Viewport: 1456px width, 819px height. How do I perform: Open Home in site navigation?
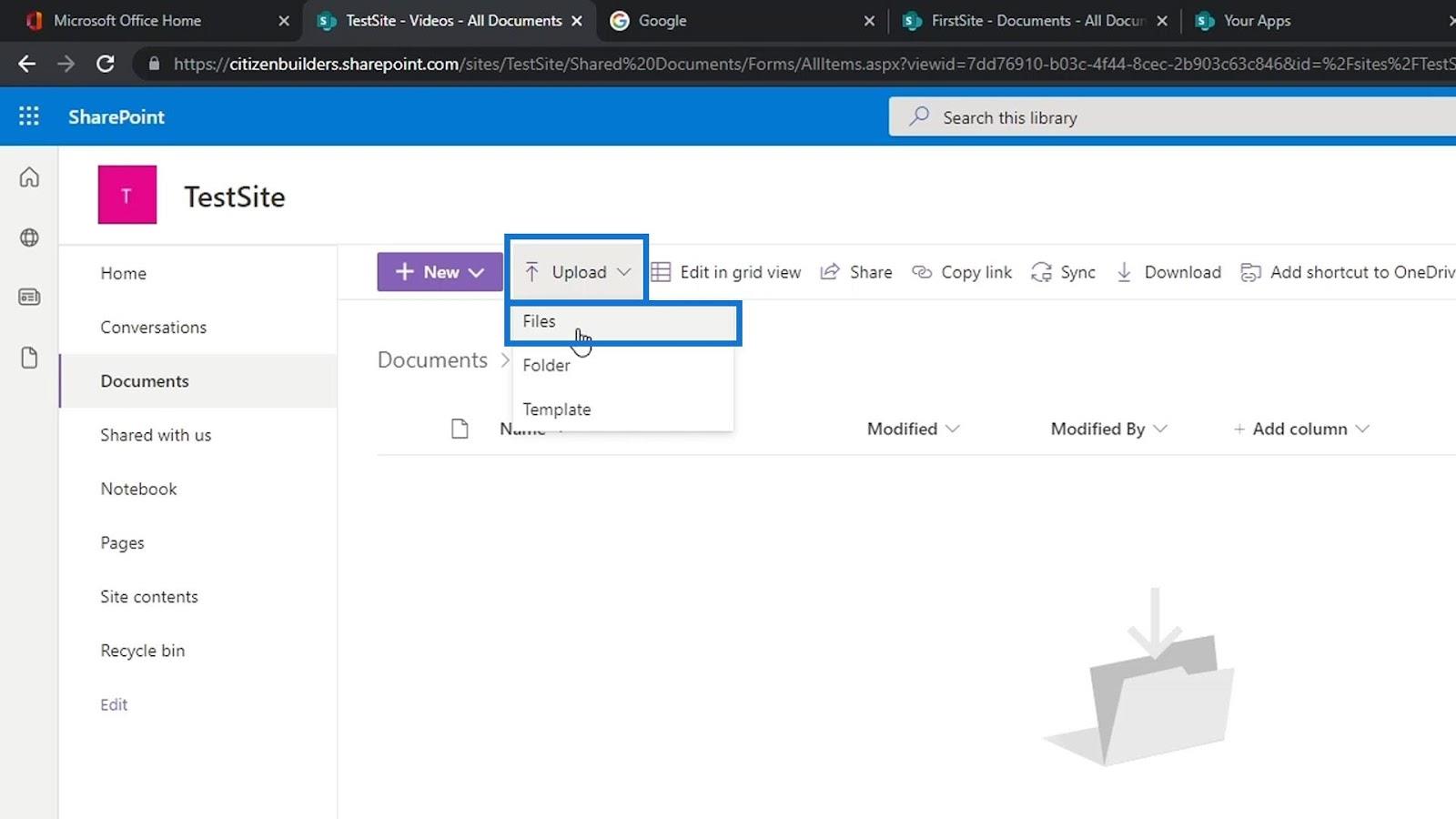point(124,273)
